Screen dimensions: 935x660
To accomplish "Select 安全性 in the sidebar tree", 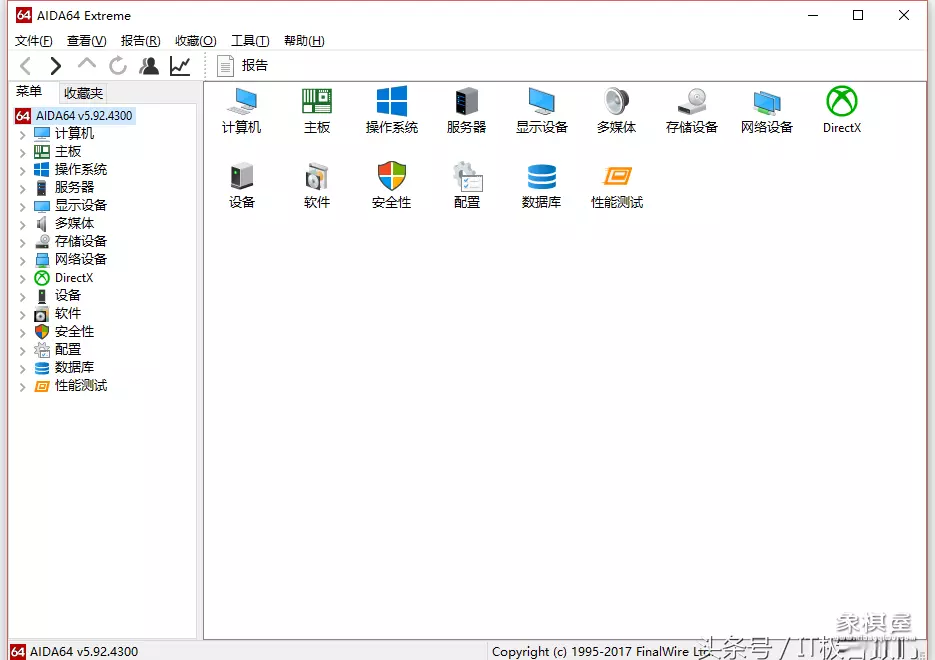I will pos(75,331).
